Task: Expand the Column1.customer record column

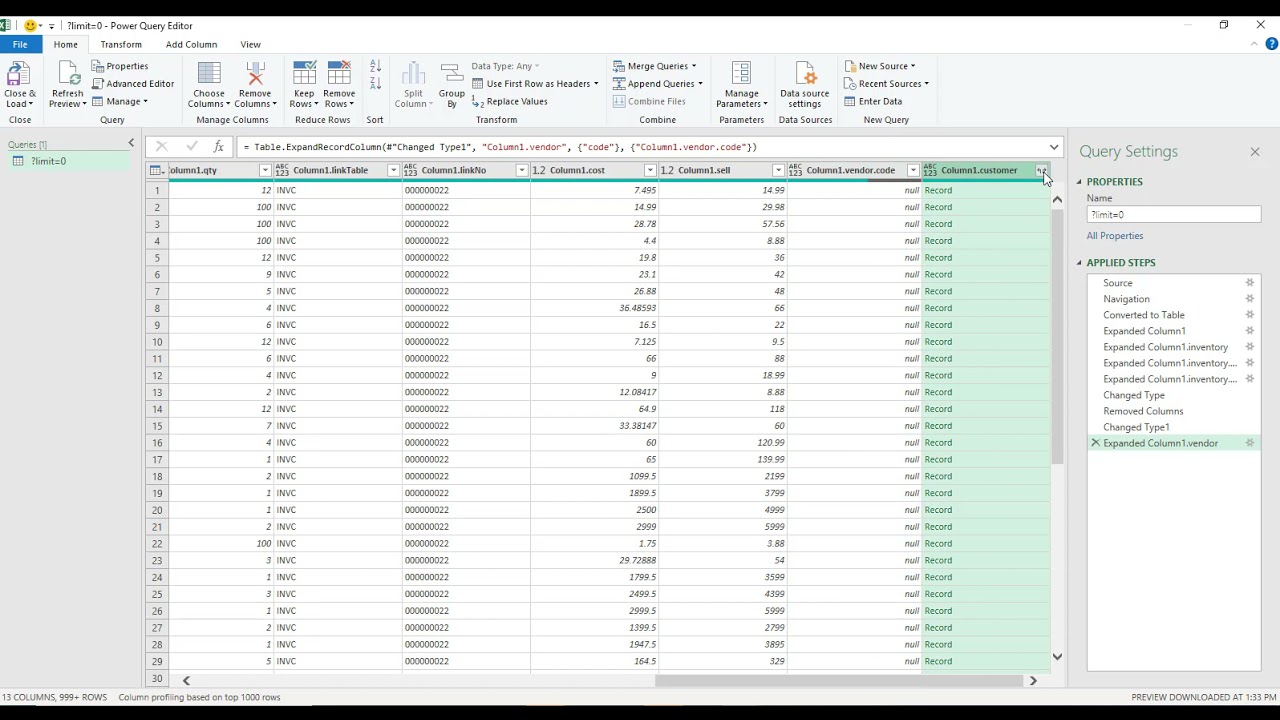Action: pyautogui.click(x=1041, y=171)
